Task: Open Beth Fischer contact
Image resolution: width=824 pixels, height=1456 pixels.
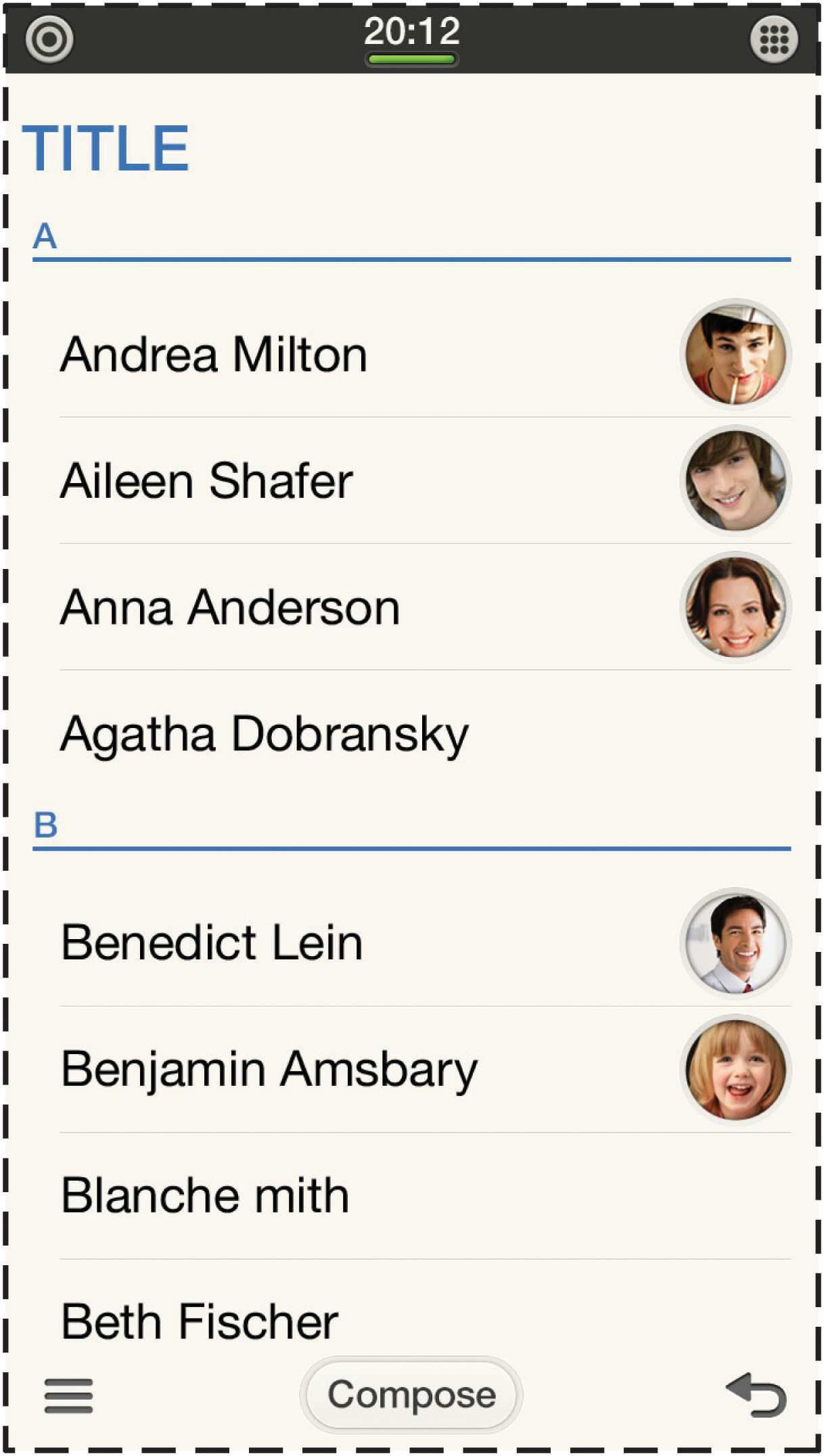Action: tap(200, 1321)
